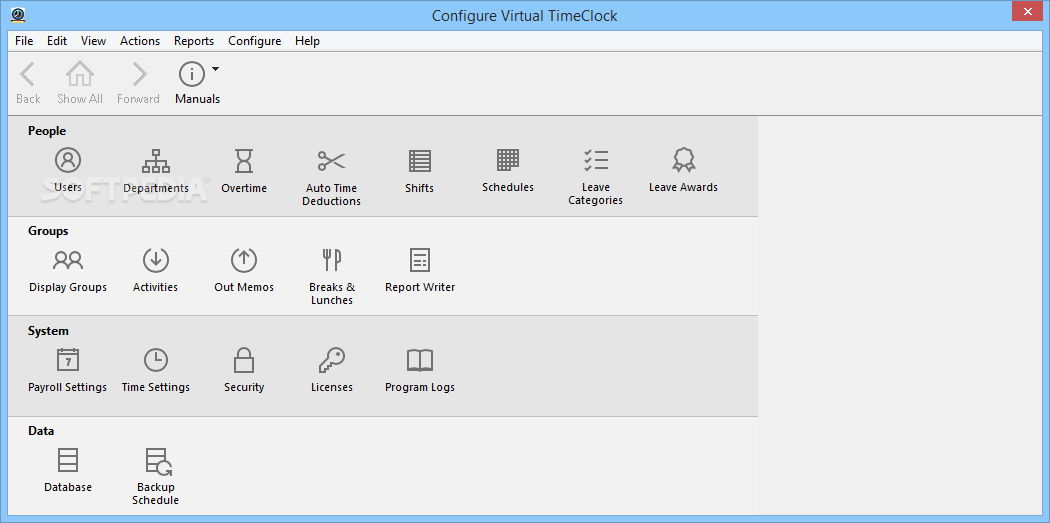The image size is (1050, 523).
Task: Open the Reports menu
Action: point(194,41)
